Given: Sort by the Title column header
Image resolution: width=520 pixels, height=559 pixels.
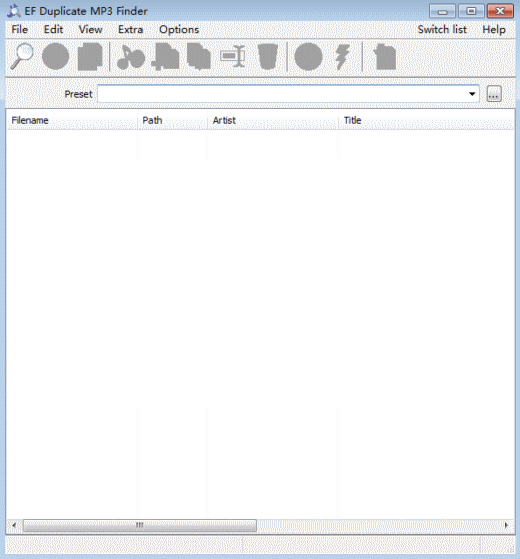Looking at the screenshot, I should click(426, 120).
